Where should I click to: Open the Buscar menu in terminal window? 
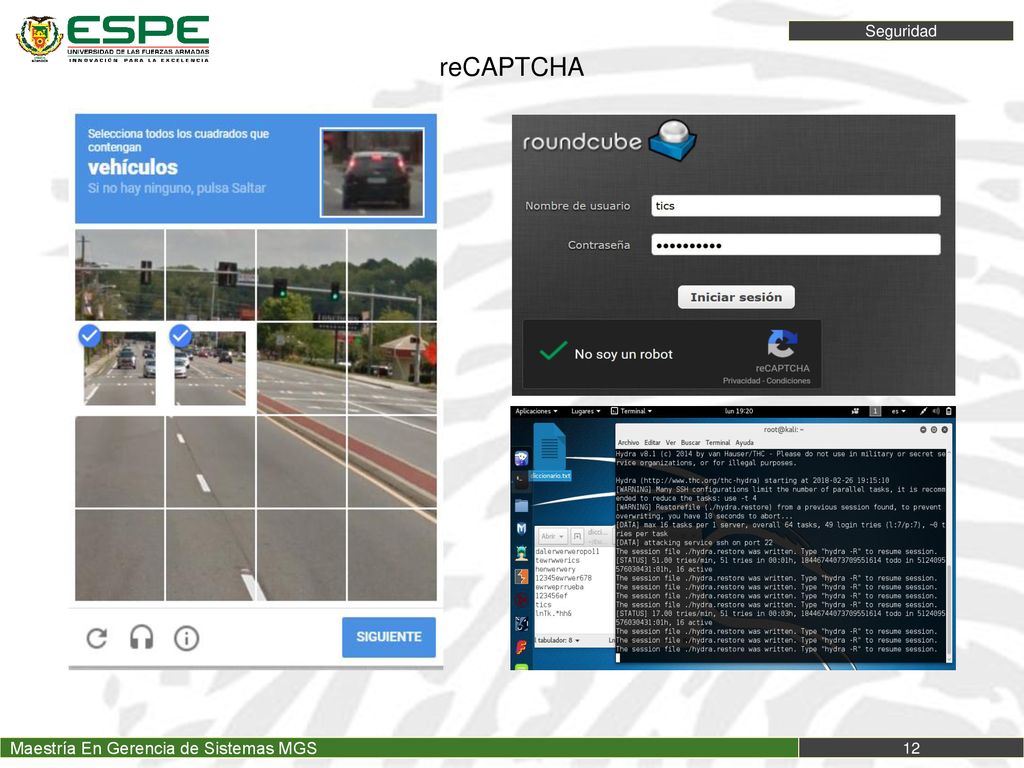690,442
